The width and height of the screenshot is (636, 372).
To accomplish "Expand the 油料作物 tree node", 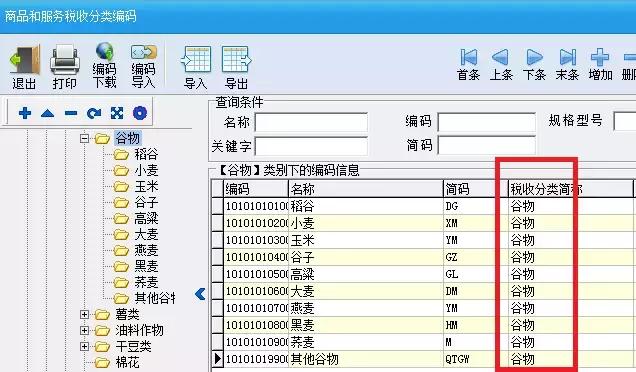I will pyautogui.click(x=84, y=330).
